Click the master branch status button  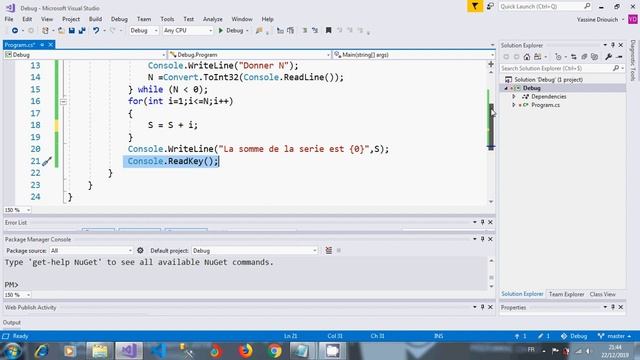(x=614, y=336)
